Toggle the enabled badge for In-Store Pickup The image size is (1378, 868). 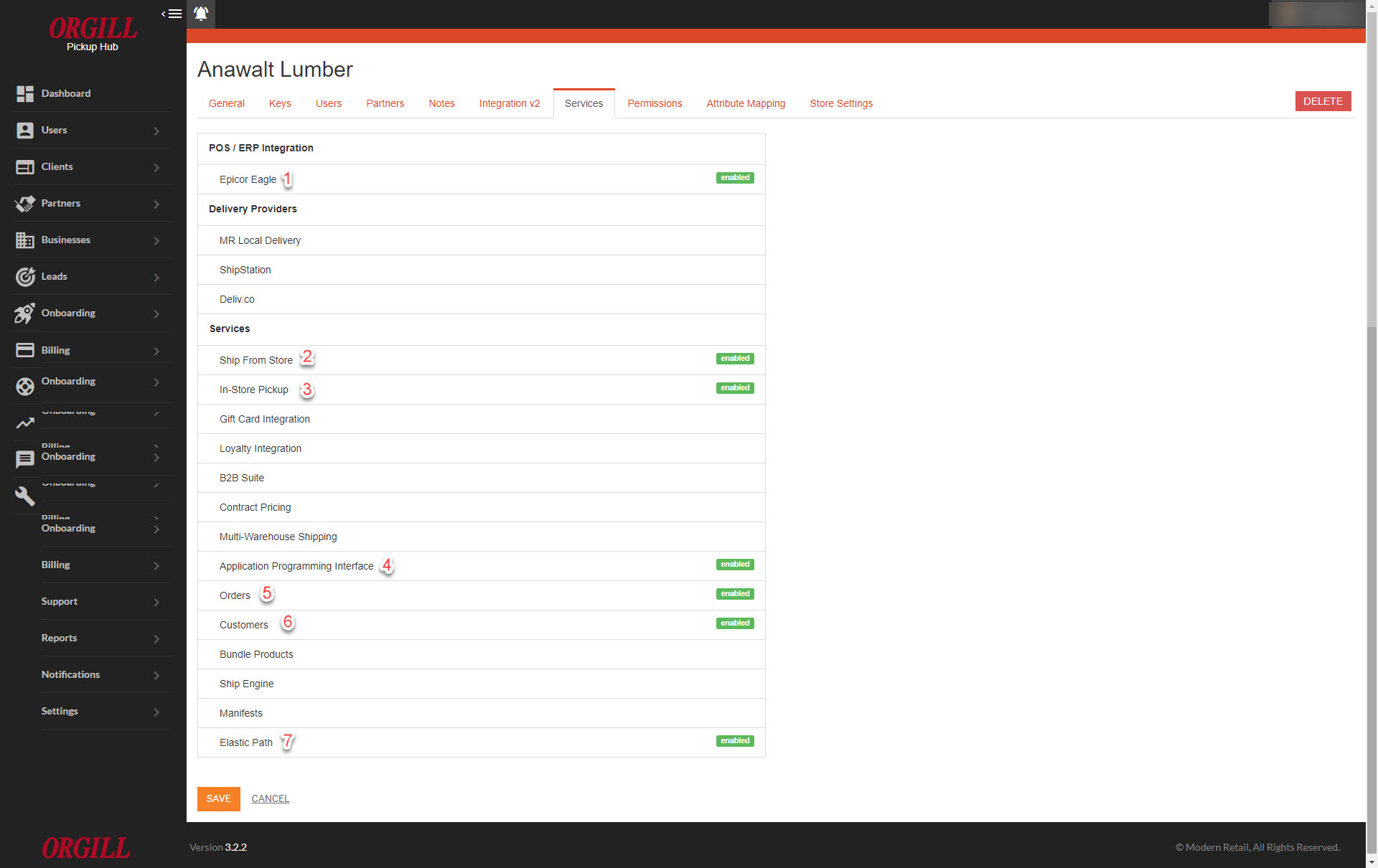coord(735,388)
